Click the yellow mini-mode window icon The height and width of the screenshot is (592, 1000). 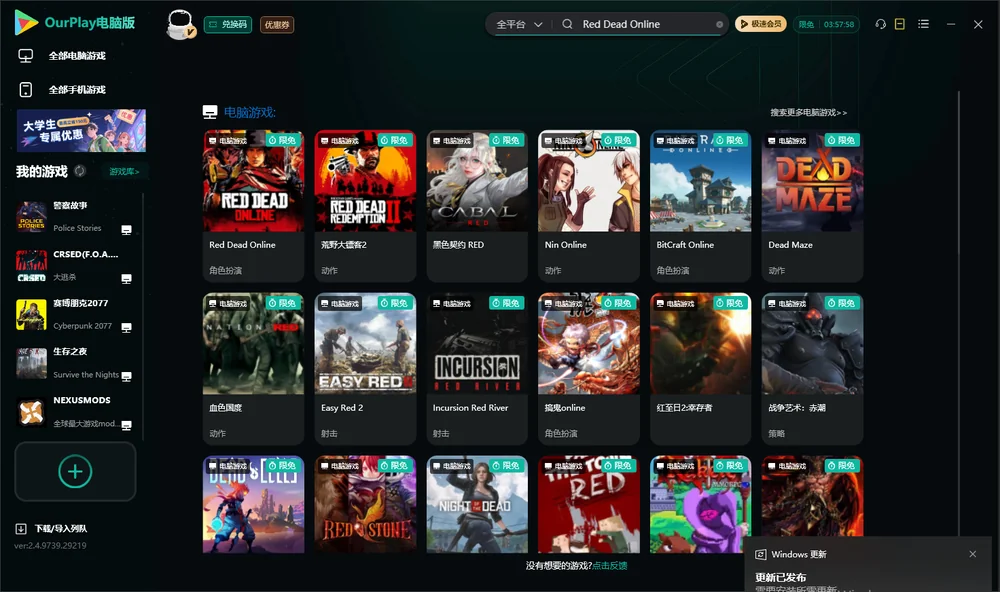899,24
